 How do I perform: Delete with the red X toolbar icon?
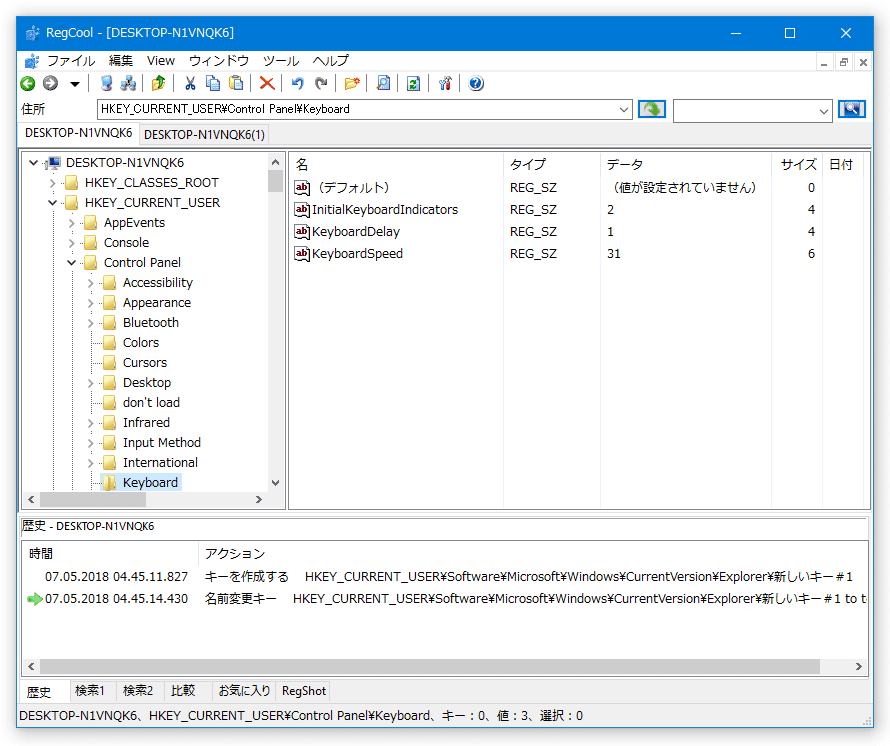pos(267,84)
